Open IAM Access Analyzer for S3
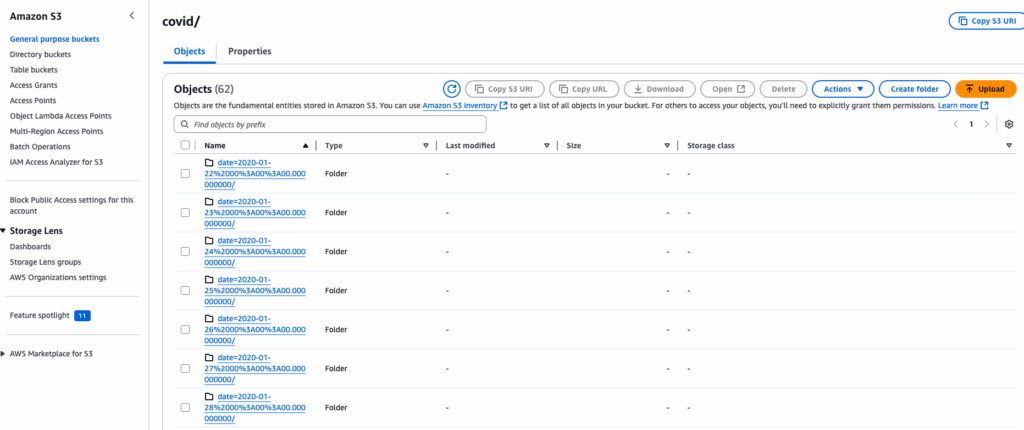The height and width of the screenshot is (430, 1024). click(56, 162)
